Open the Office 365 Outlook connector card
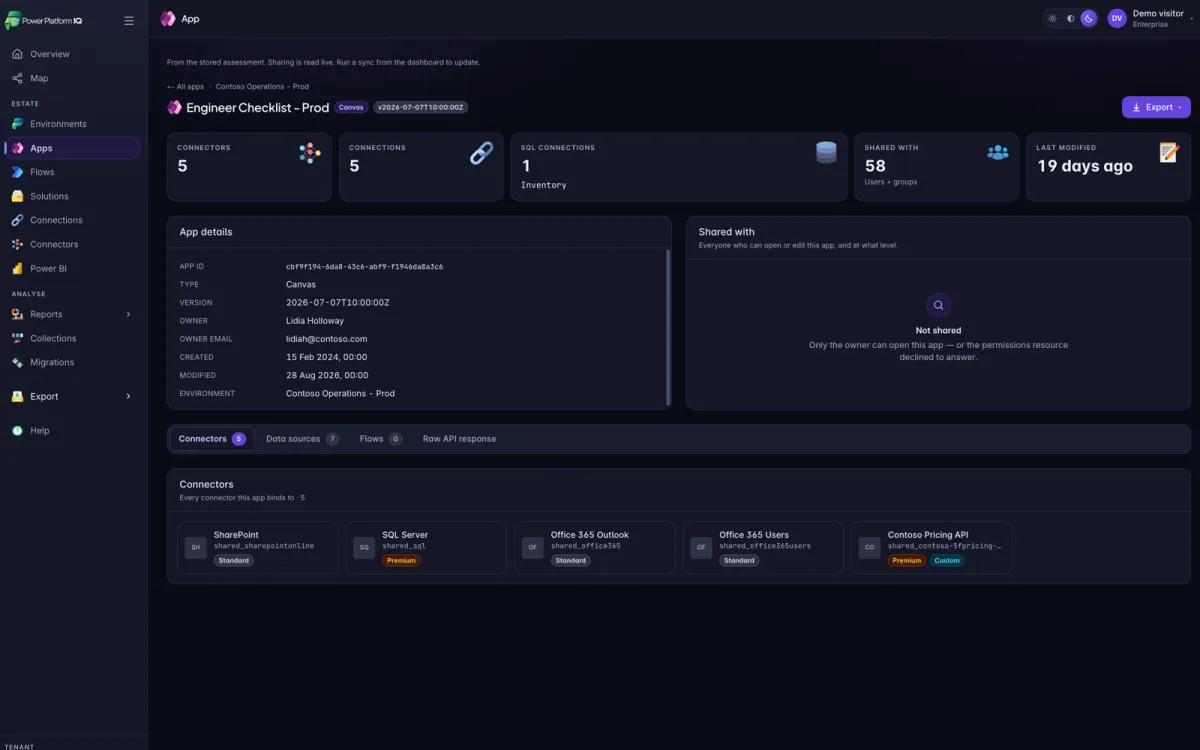The width and height of the screenshot is (1200, 750). pyautogui.click(x=594, y=547)
